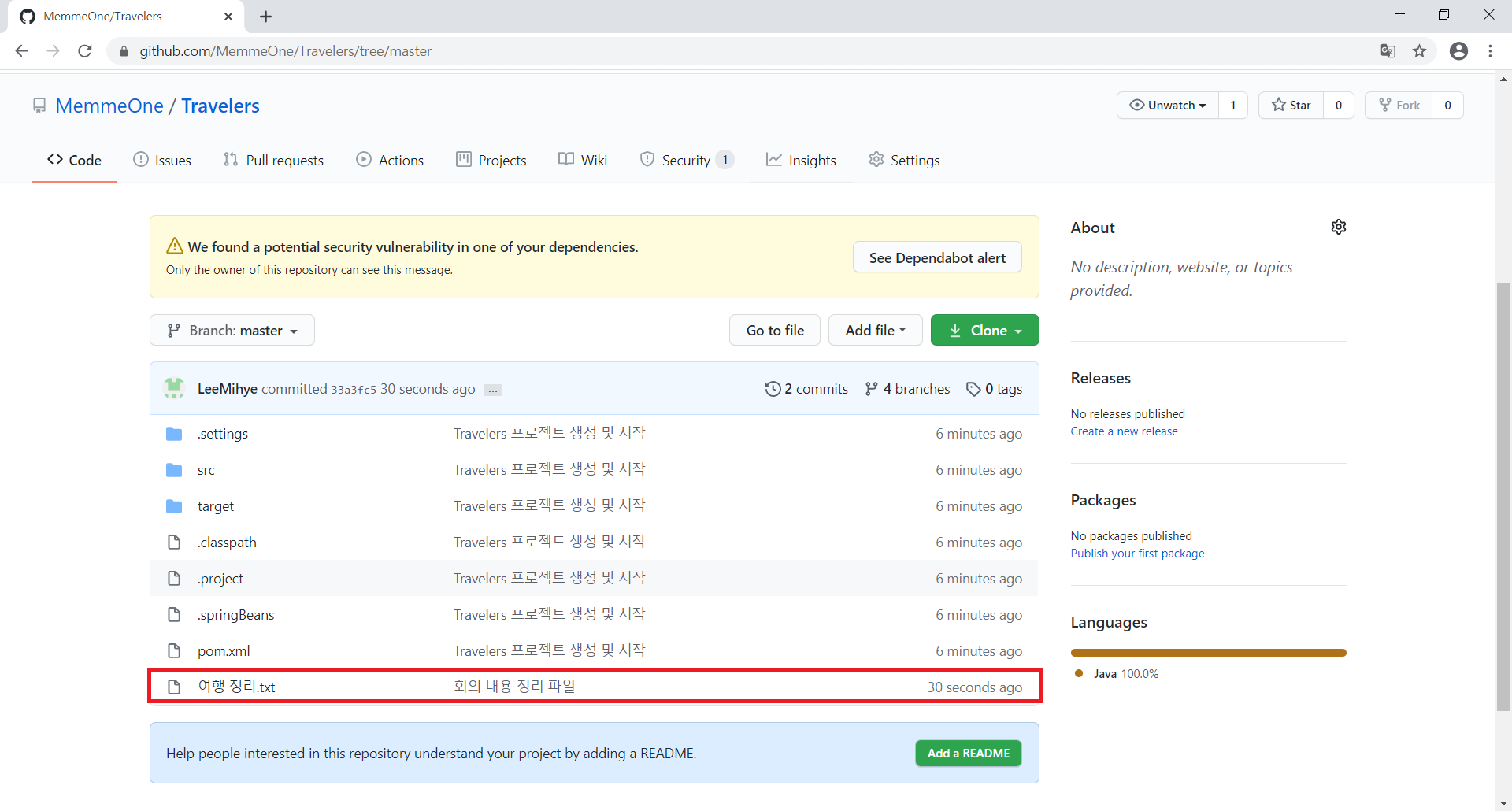The image size is (1512, 811).
Task: Click Publish your first package link
Action: click(x=1137, y=554)
